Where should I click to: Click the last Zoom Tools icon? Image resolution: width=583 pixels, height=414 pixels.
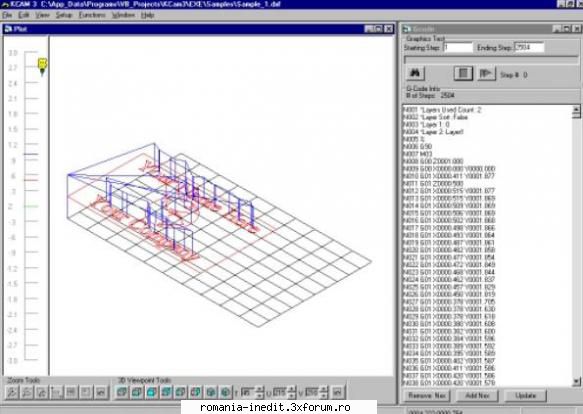point(101,392)
